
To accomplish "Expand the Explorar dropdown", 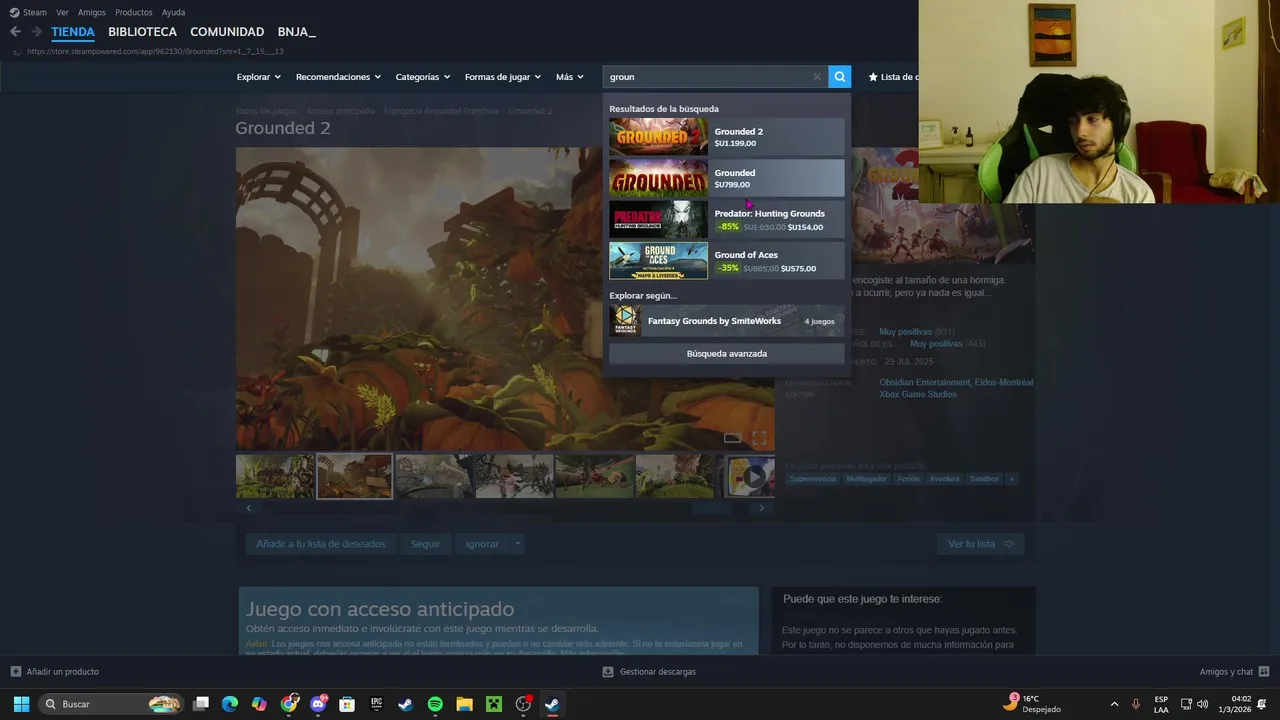I will coord(258,77).
